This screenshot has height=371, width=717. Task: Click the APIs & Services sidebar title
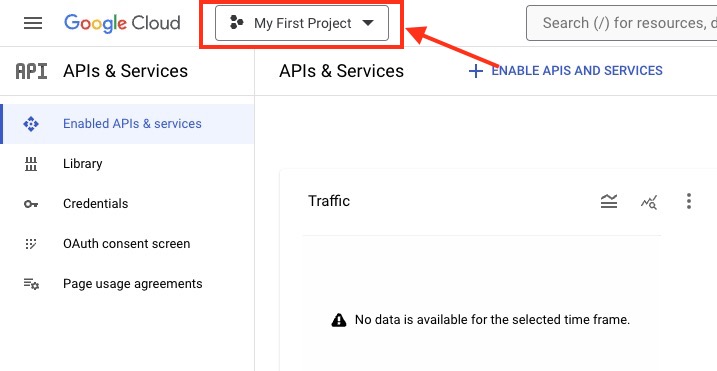[x=125, y=71]
